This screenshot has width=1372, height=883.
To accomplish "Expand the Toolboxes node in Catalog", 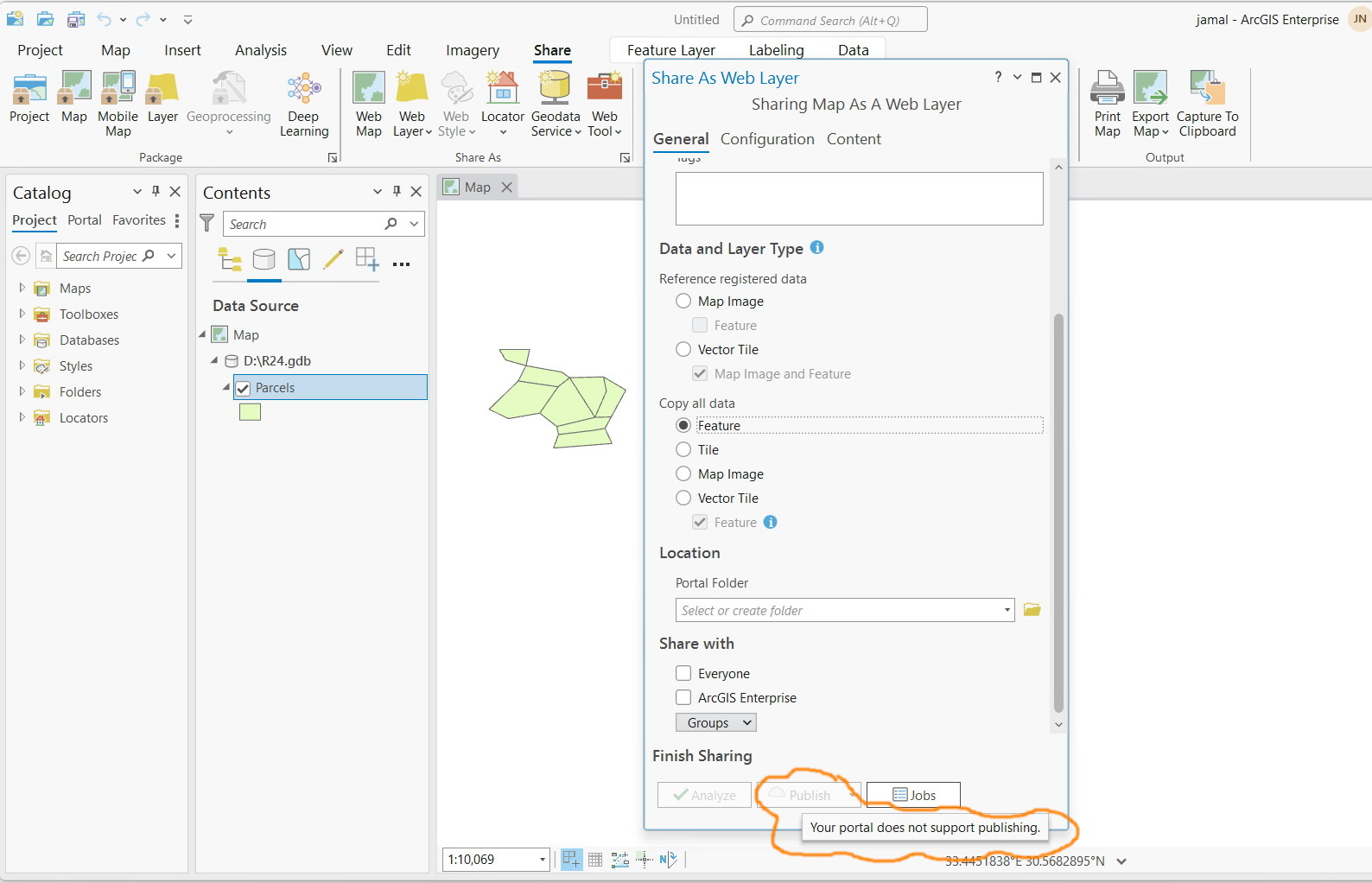I will [x=22, y=314].
